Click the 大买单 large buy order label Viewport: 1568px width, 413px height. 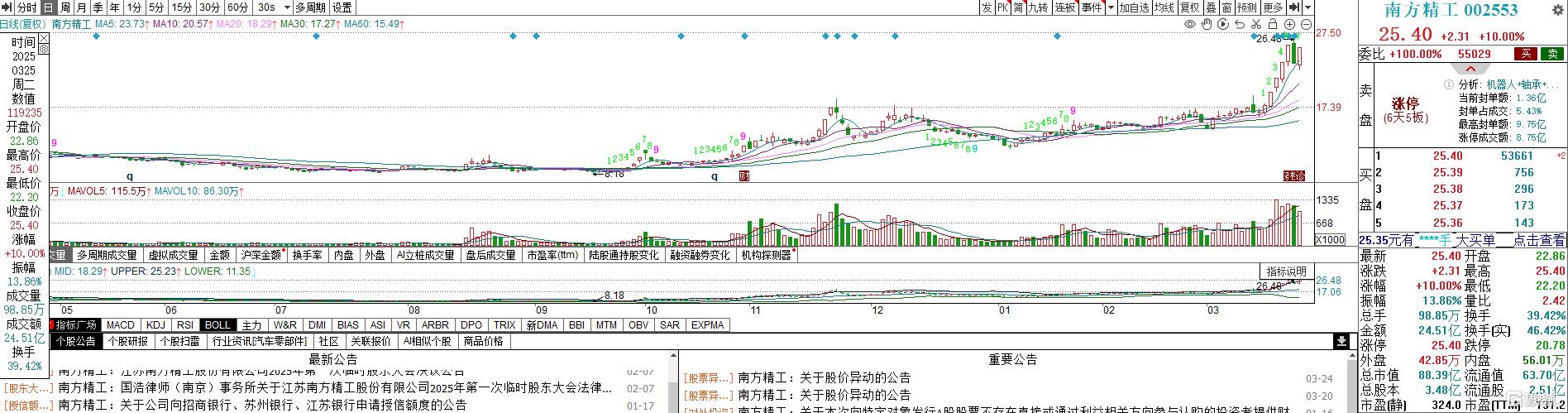pos(1475,240)
